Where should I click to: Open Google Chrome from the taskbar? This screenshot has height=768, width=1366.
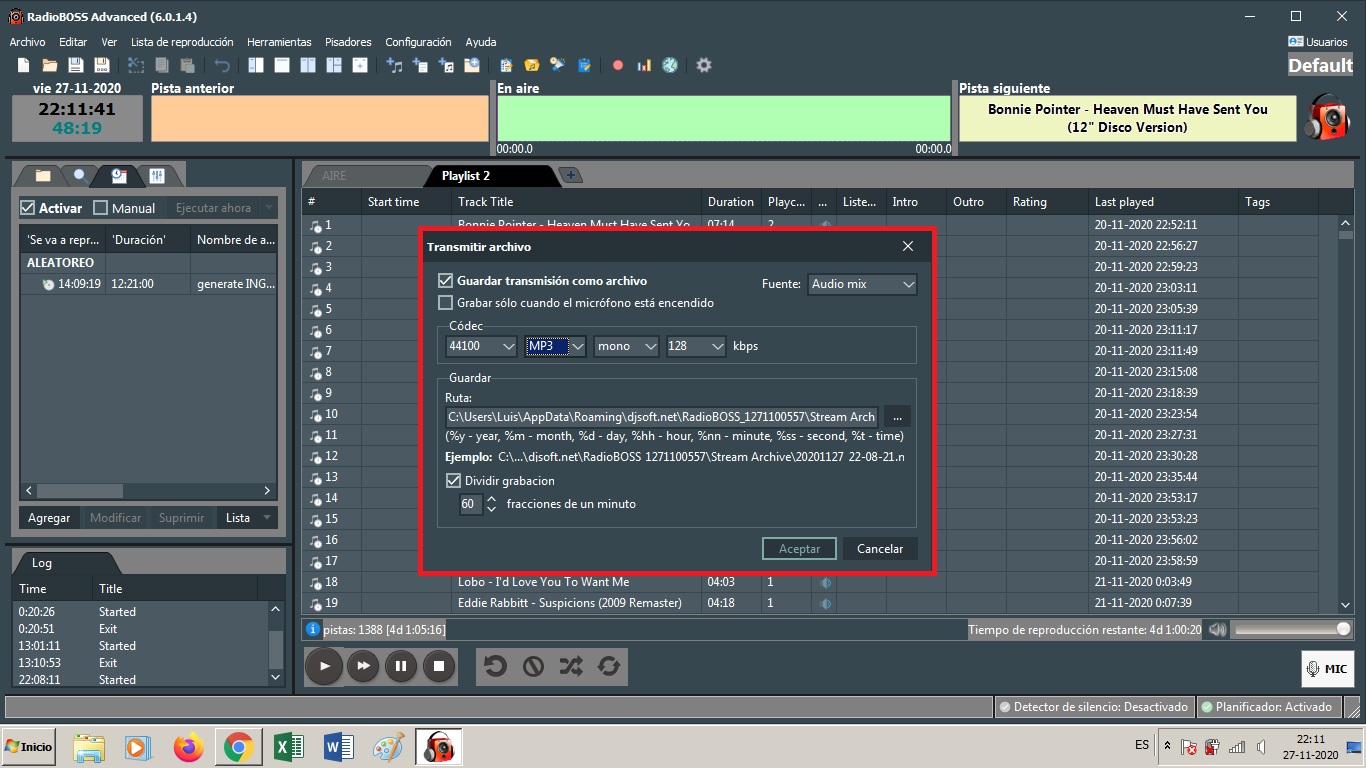coord(237,747)
